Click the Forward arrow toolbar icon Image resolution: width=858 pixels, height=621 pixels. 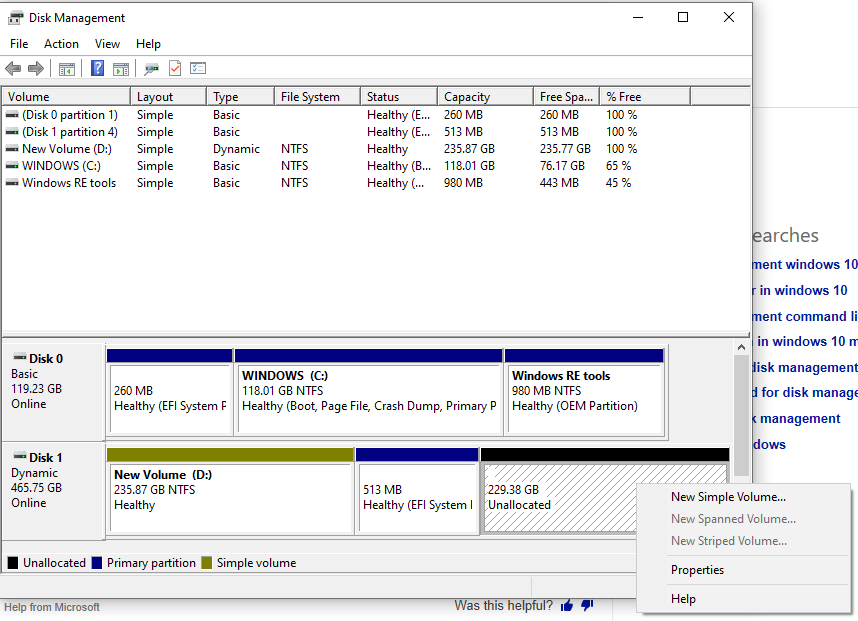36,68
